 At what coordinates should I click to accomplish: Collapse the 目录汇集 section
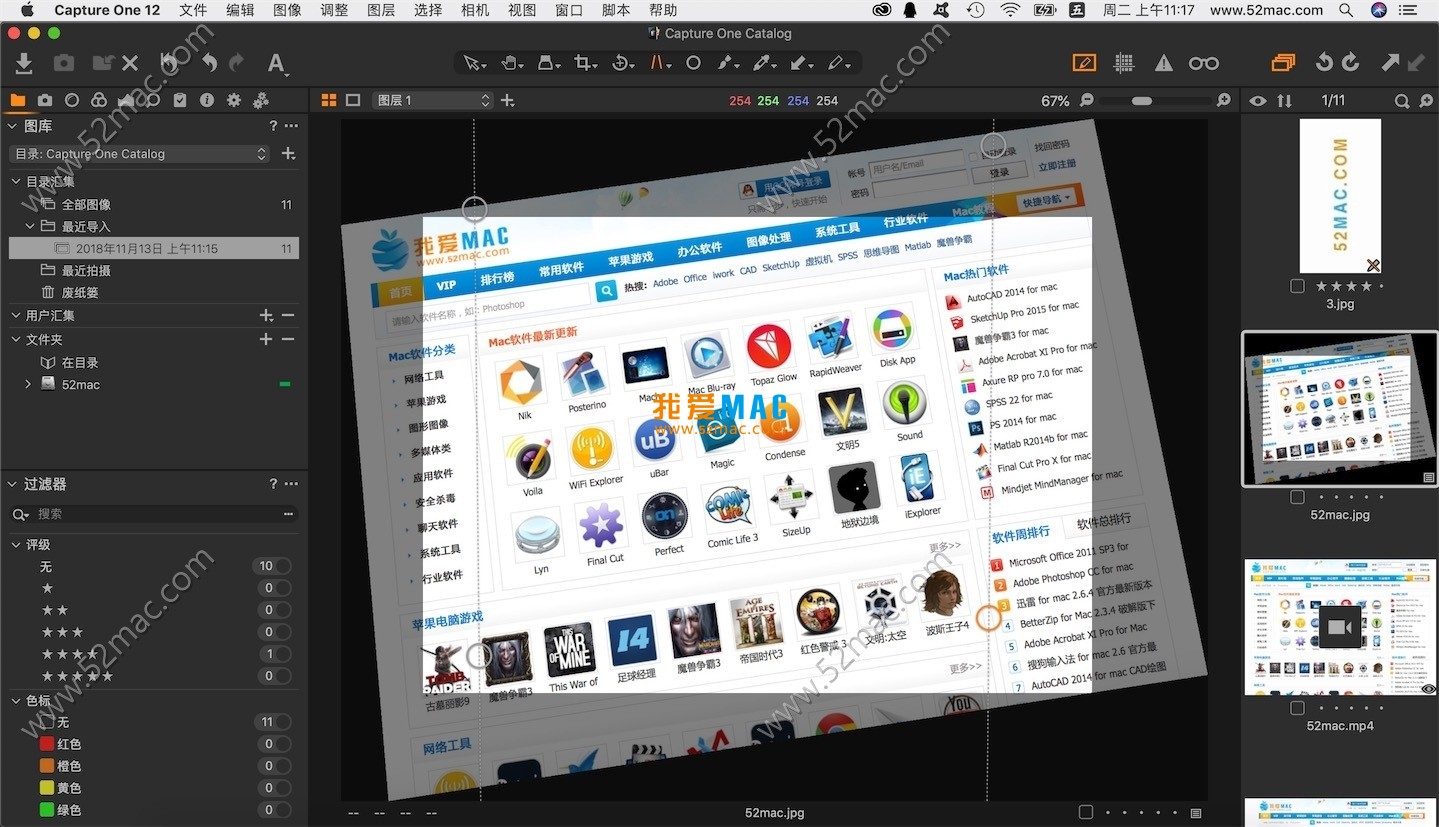point(16,182)
